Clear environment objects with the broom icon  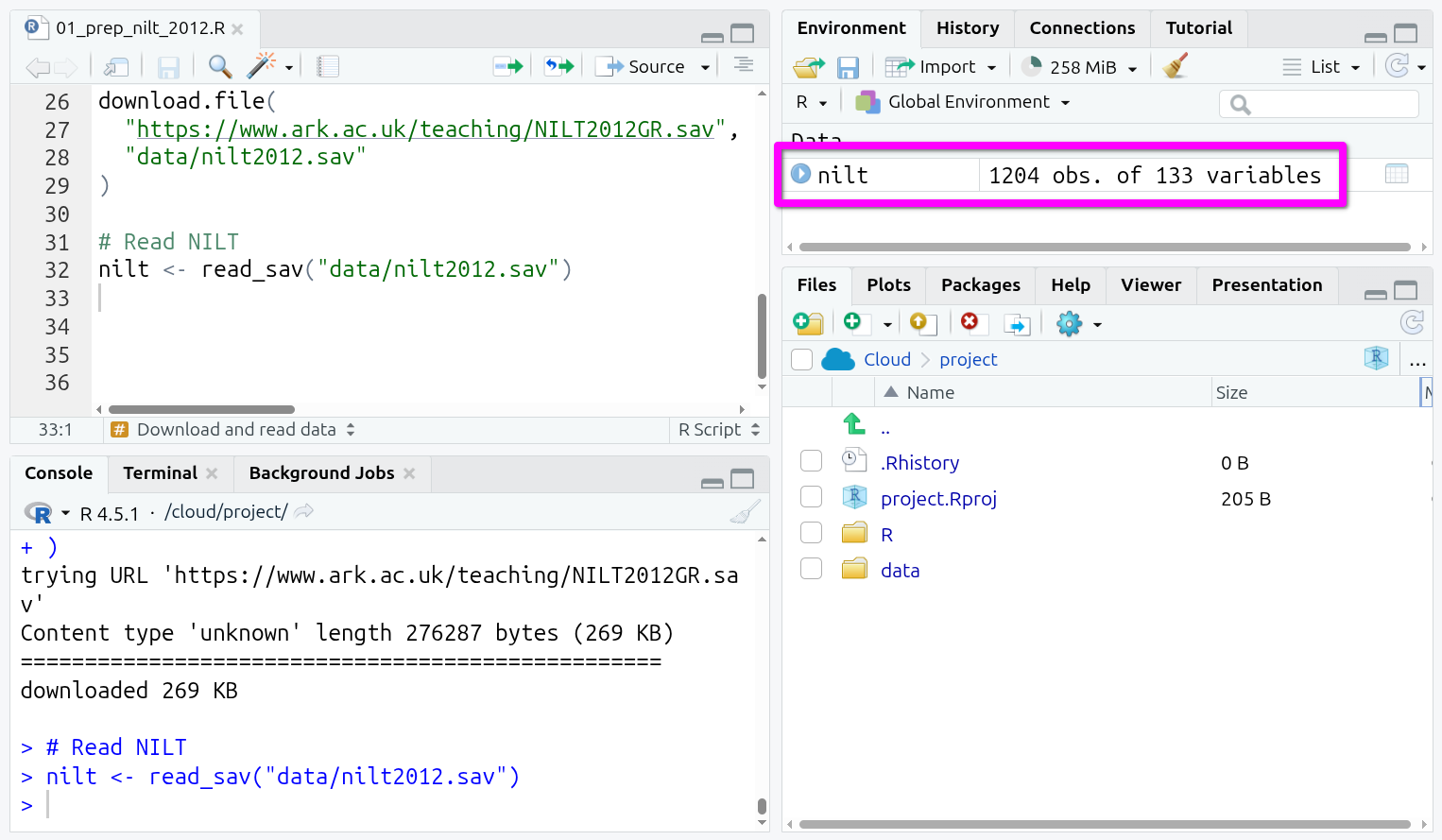(1176, 66)
